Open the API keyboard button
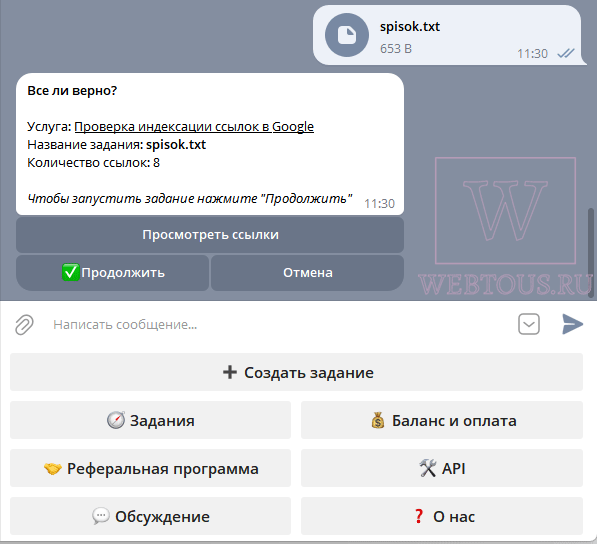Image resolution: width=597 pixels, height=544 pixels. 442,468
